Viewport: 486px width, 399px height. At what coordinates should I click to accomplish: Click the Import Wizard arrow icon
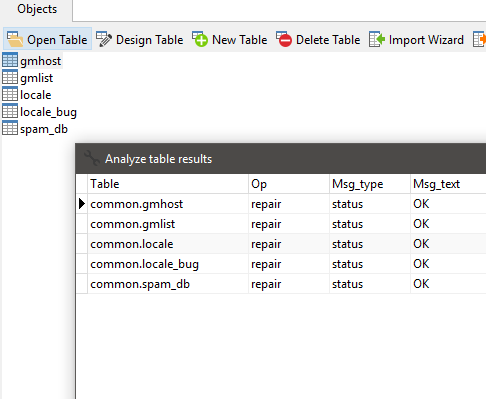(377, 39)
